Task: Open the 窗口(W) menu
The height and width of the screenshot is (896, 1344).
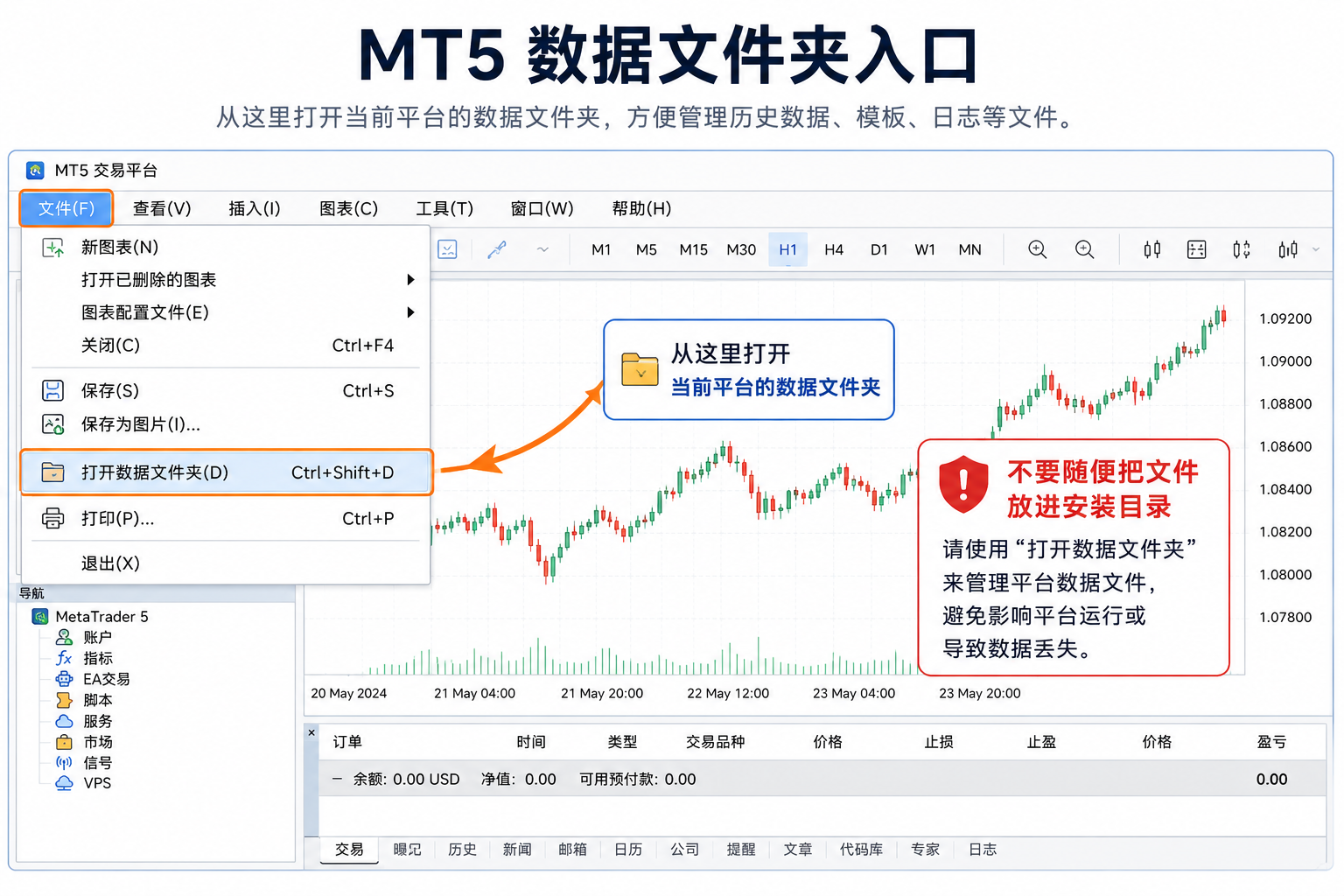Action: (x=542, y=208)
